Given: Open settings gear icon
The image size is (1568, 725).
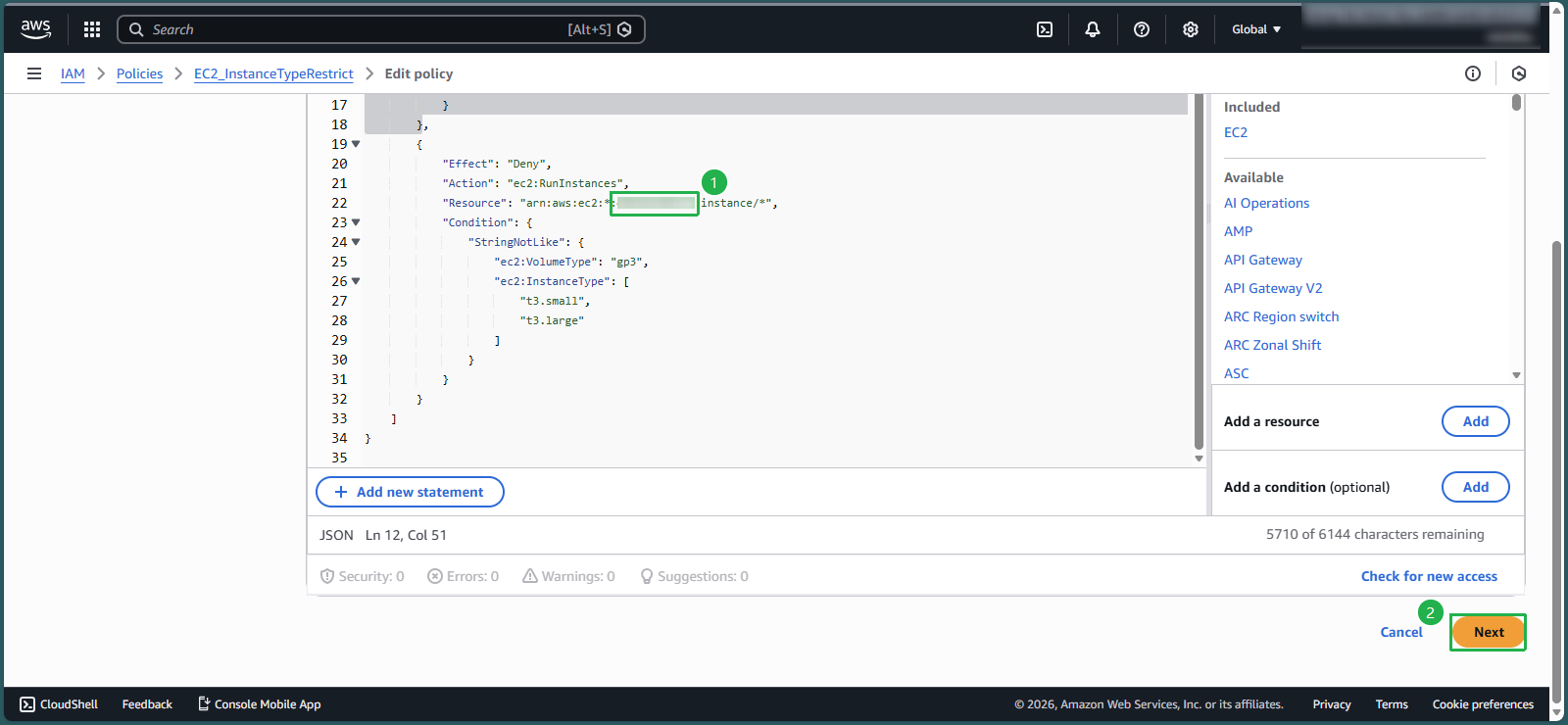Looking at the screenshot, I should (x=1191, y=29).
